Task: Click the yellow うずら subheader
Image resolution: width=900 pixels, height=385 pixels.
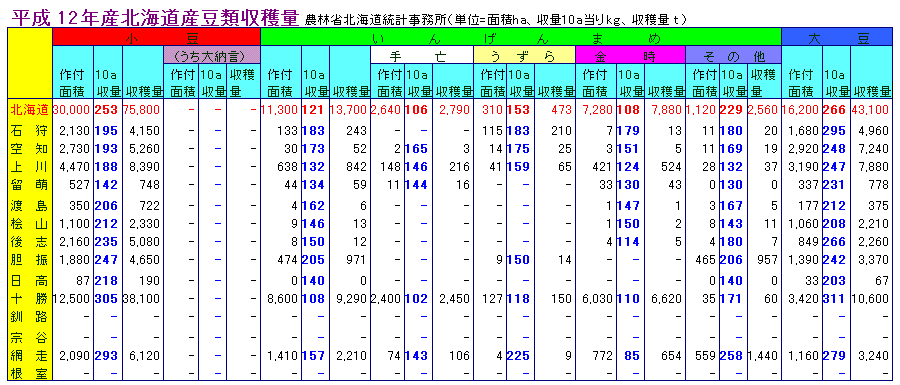Action: click(x=524, y=56)
